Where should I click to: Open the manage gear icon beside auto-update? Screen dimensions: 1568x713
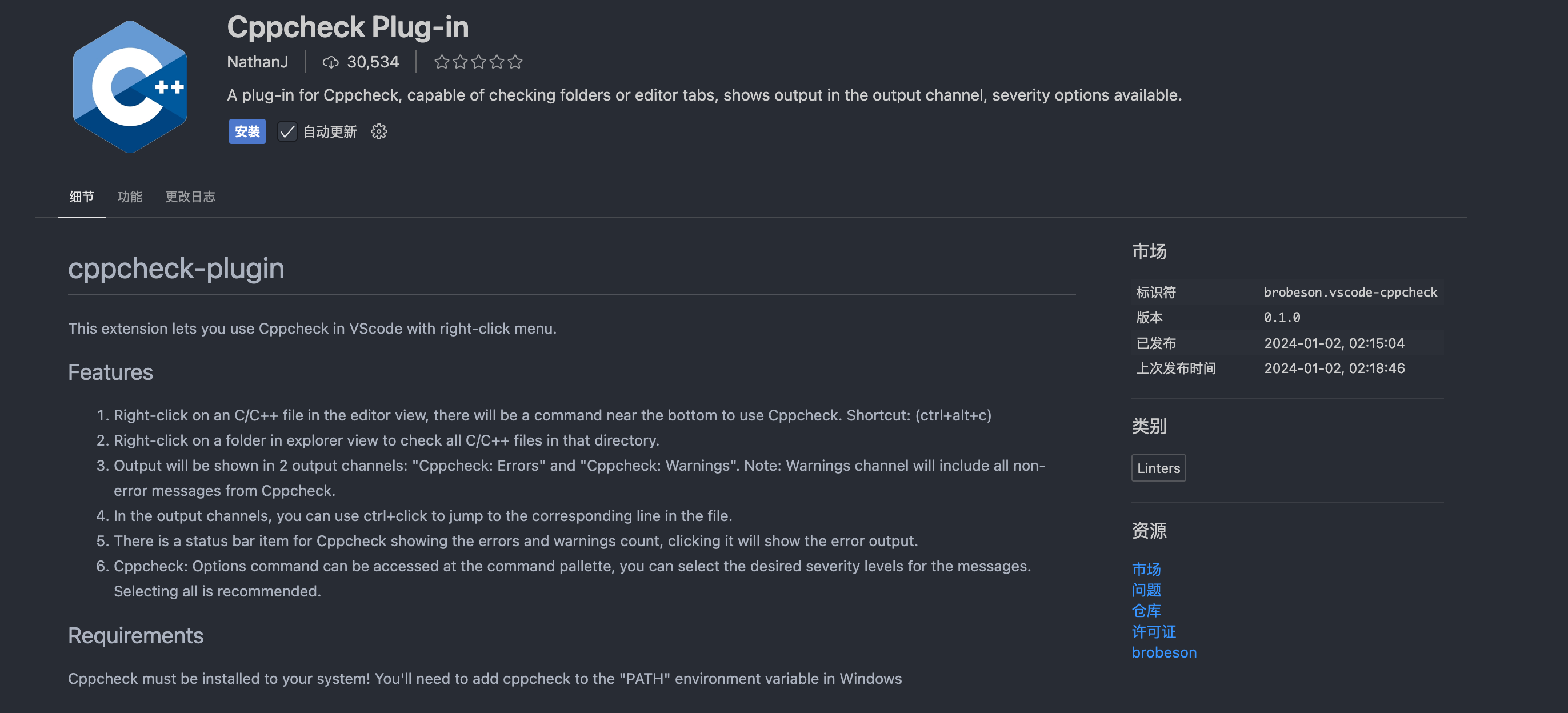pyautogui.click(x=379, y=131)
